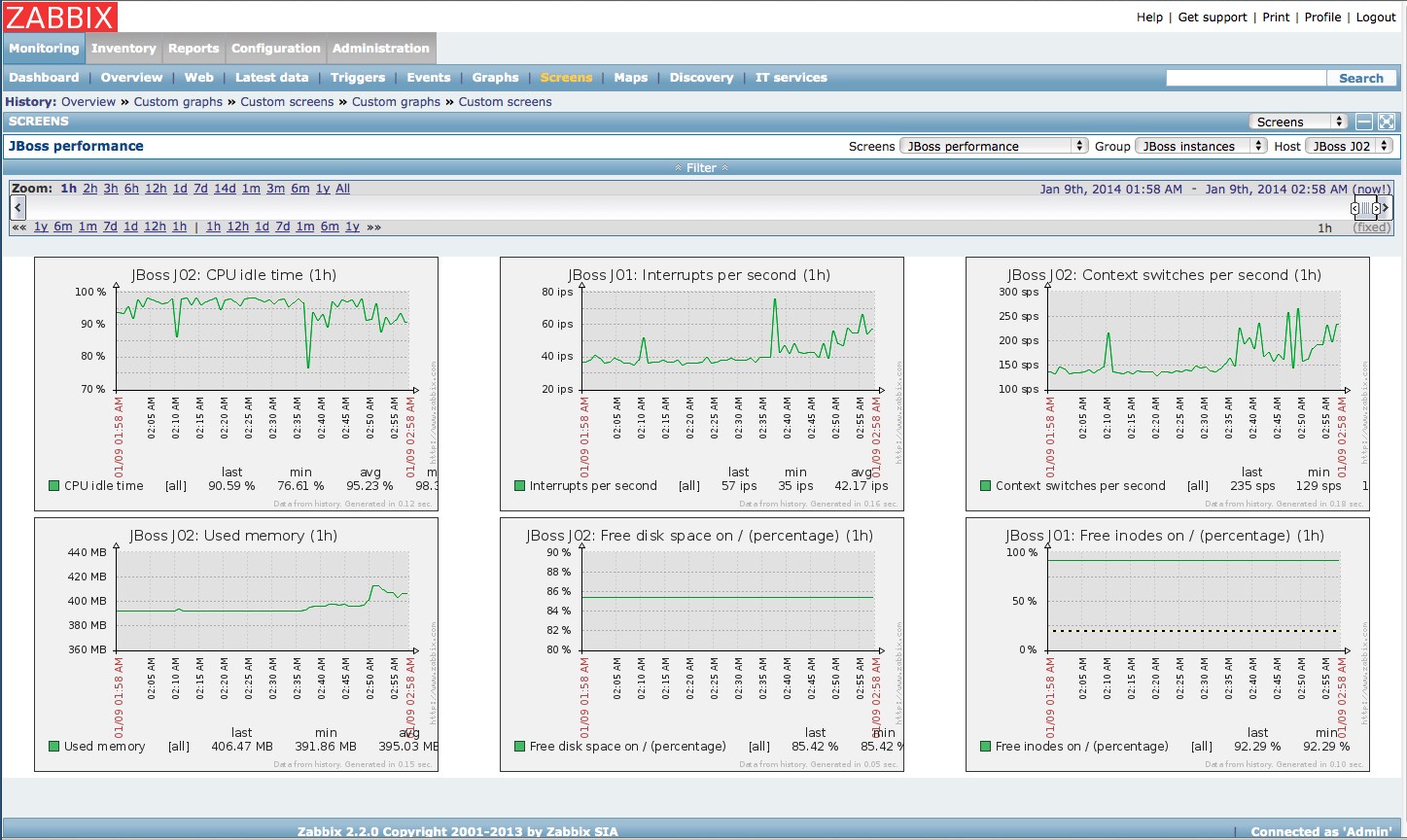Screen dimensions: 1407x840
Task: Click the time period slider bar center grip
Action: (1365, 208)
